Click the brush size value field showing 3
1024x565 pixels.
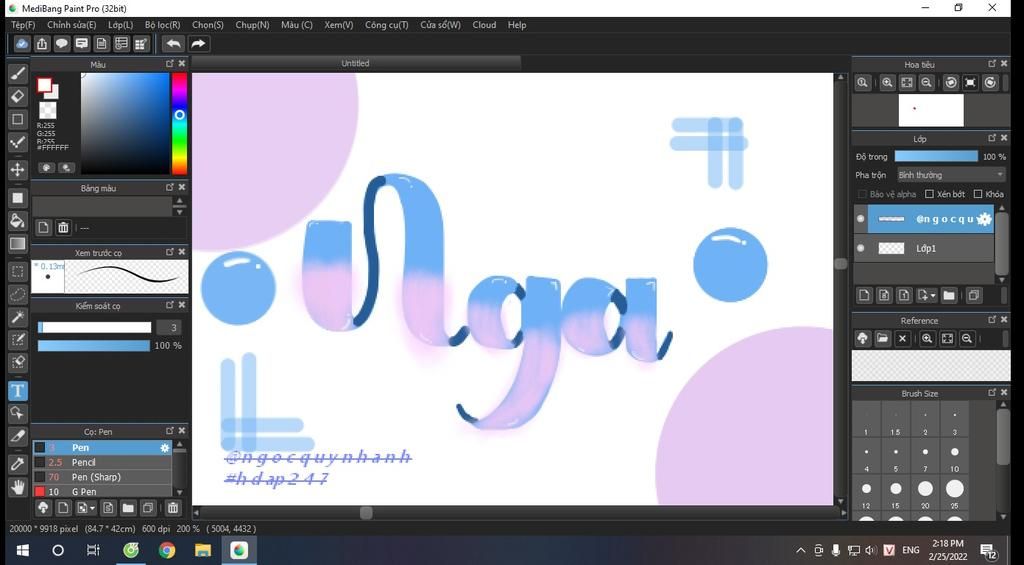[168, 327]
